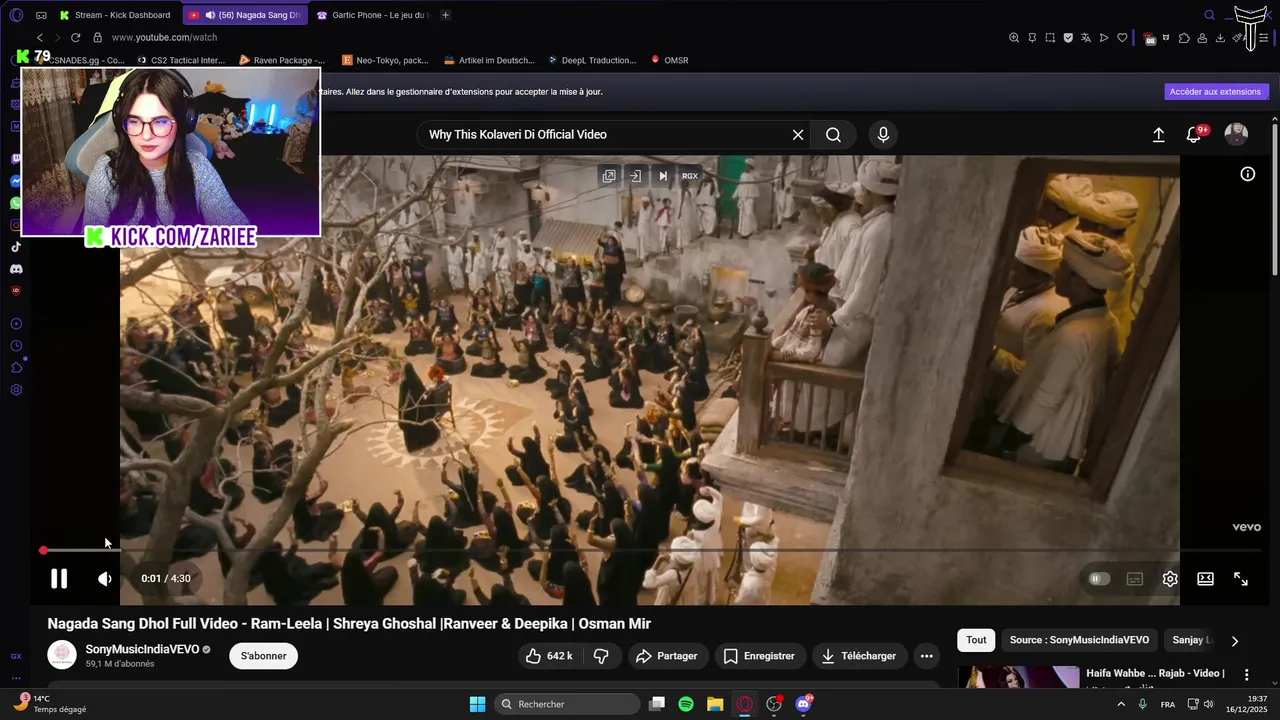Reload the current page

coord(75,37)
